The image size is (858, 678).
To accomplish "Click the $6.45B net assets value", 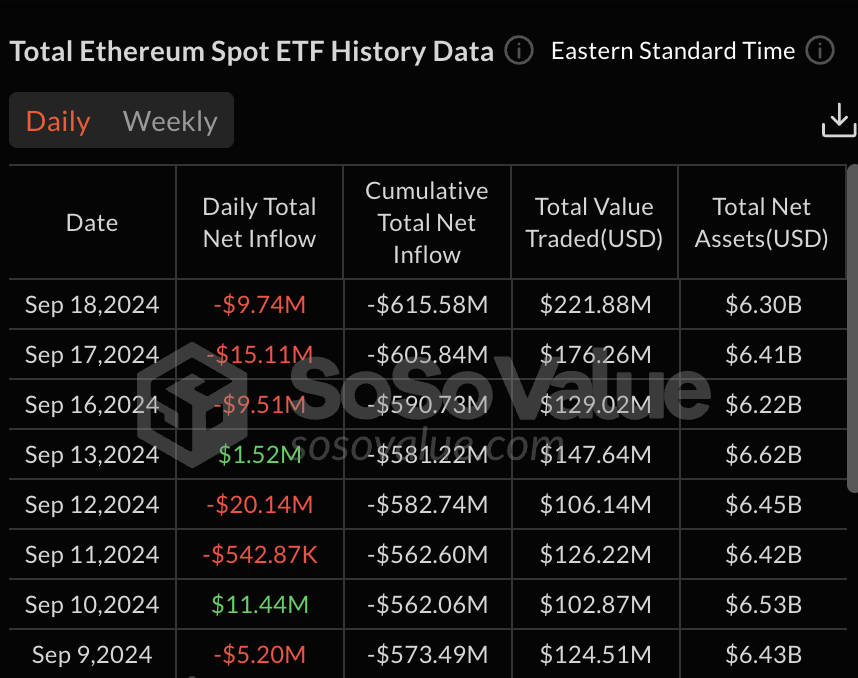I will [763, 505].
